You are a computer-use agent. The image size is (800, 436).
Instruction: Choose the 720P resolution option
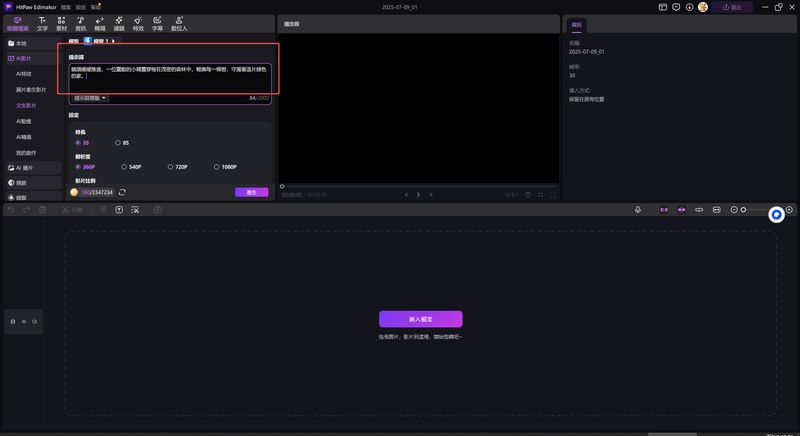pyautogui.click(x=170, y=167)
